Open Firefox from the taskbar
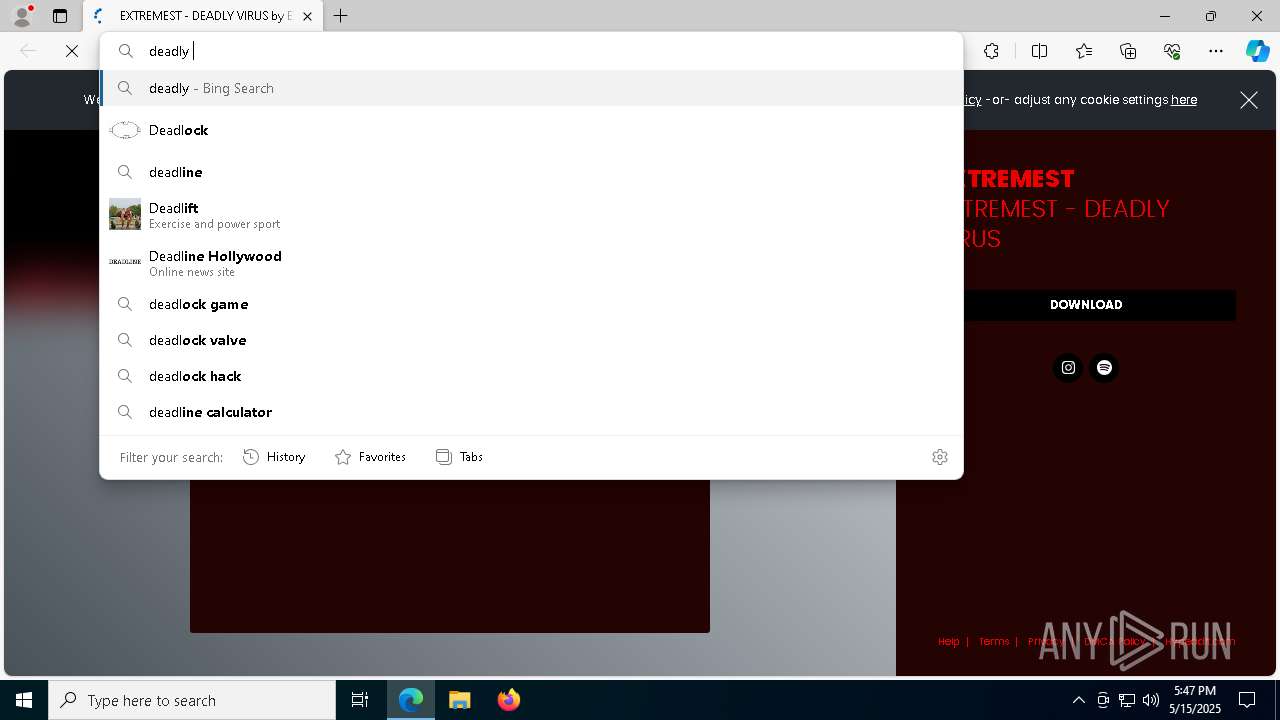 point(508,700)
